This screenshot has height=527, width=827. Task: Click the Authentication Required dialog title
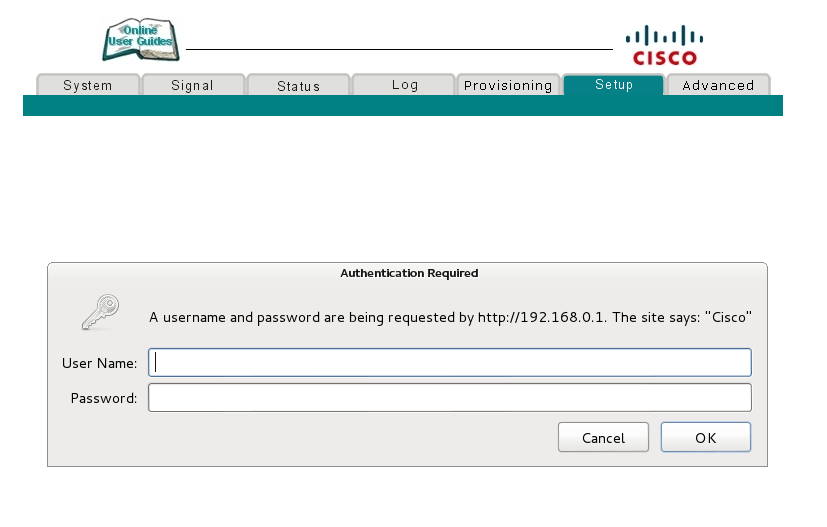click(409, 273)
